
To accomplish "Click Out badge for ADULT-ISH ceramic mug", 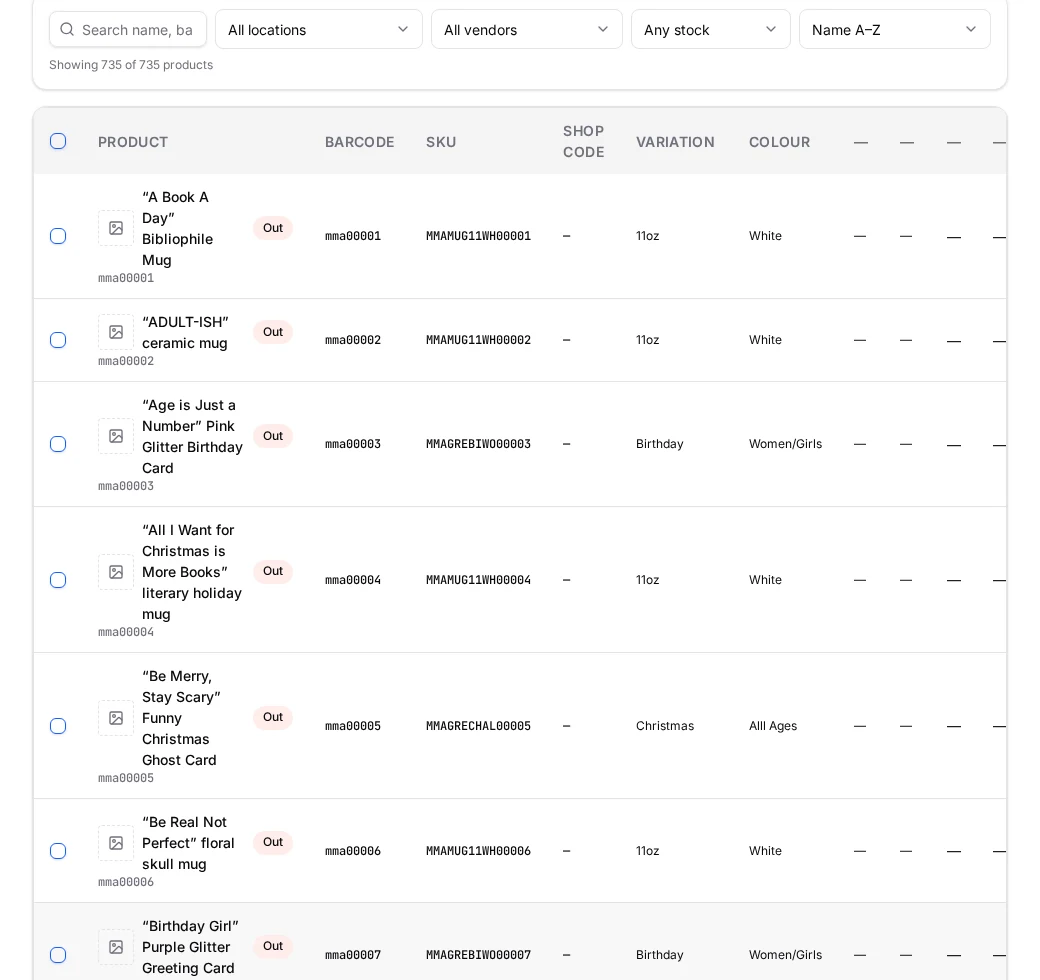I will coord(273,332).
